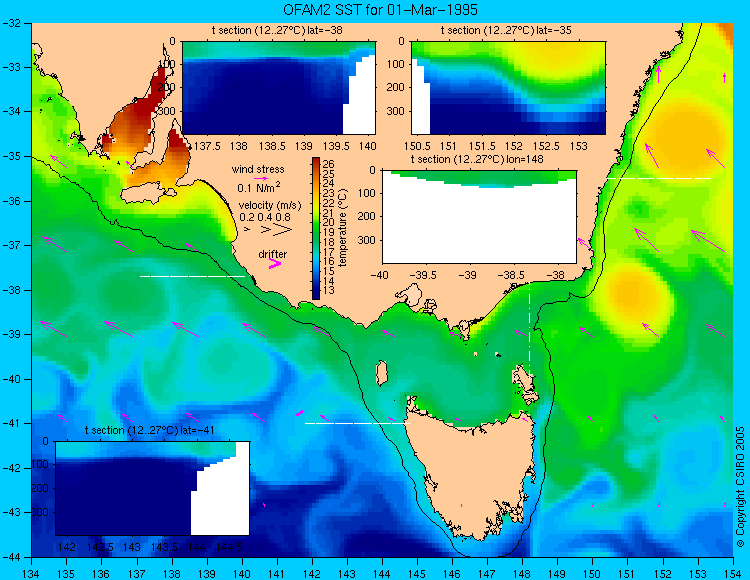Screen dimensions: 750x580
Task: Click the '137.5' tick on lat=-38 inset
Action: pyautogui.click(x=207, y=146)
